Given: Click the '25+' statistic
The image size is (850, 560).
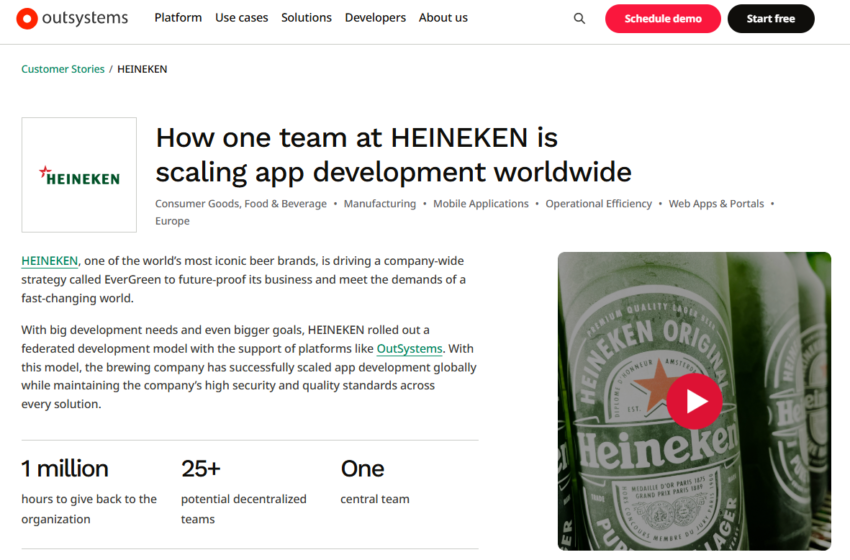Looking at the screenshot, I should 201,468.
